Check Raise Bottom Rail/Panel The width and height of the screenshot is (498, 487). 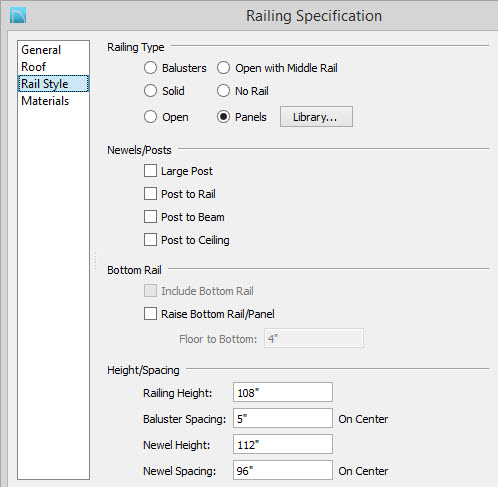point(150,314)
